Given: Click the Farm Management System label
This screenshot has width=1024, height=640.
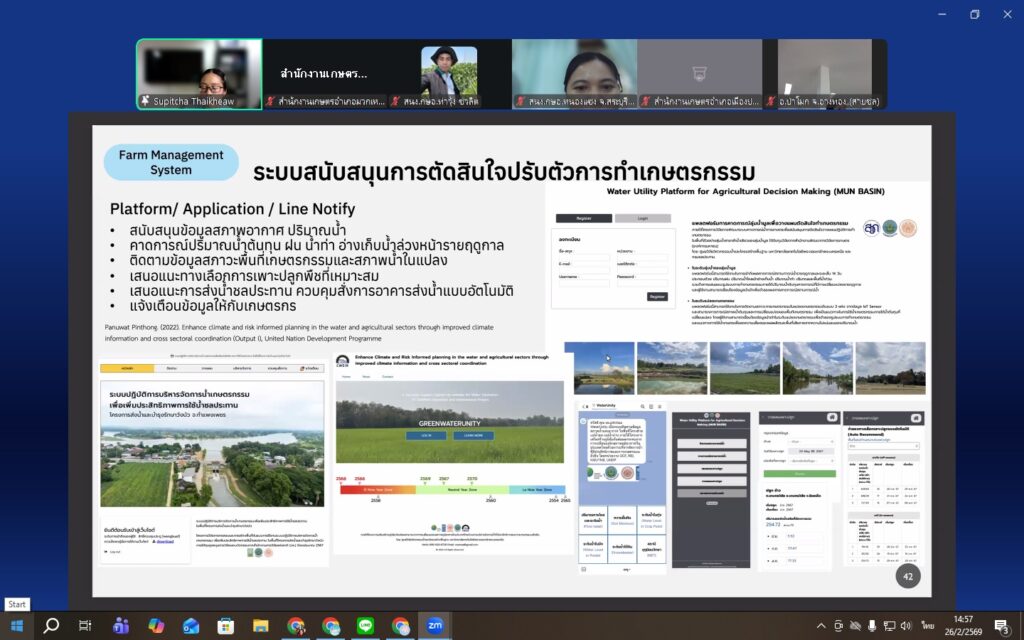Looking at the screenshot, I should [171, 162].
